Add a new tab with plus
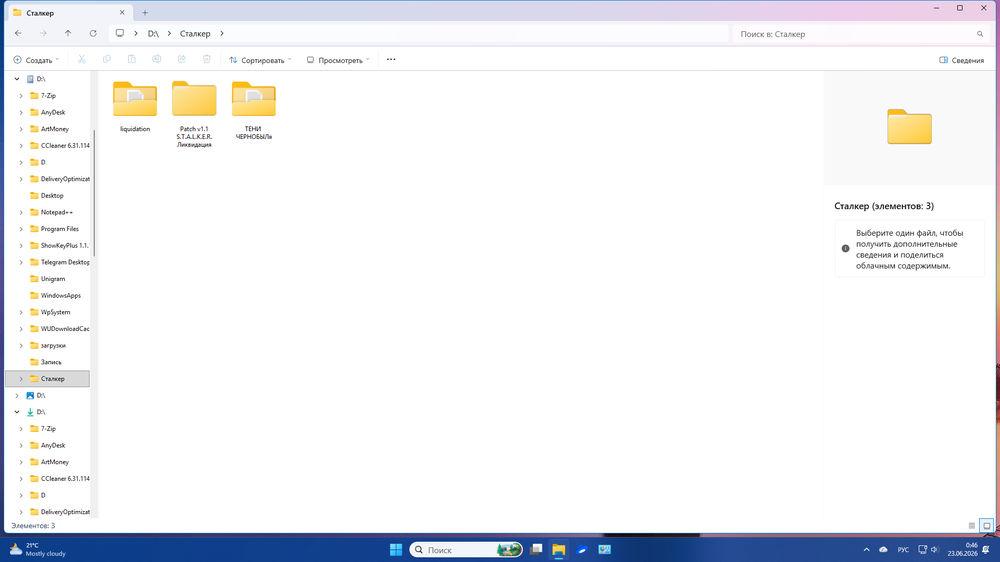This screenshot has height=562, width=1000. pos(145,13)
